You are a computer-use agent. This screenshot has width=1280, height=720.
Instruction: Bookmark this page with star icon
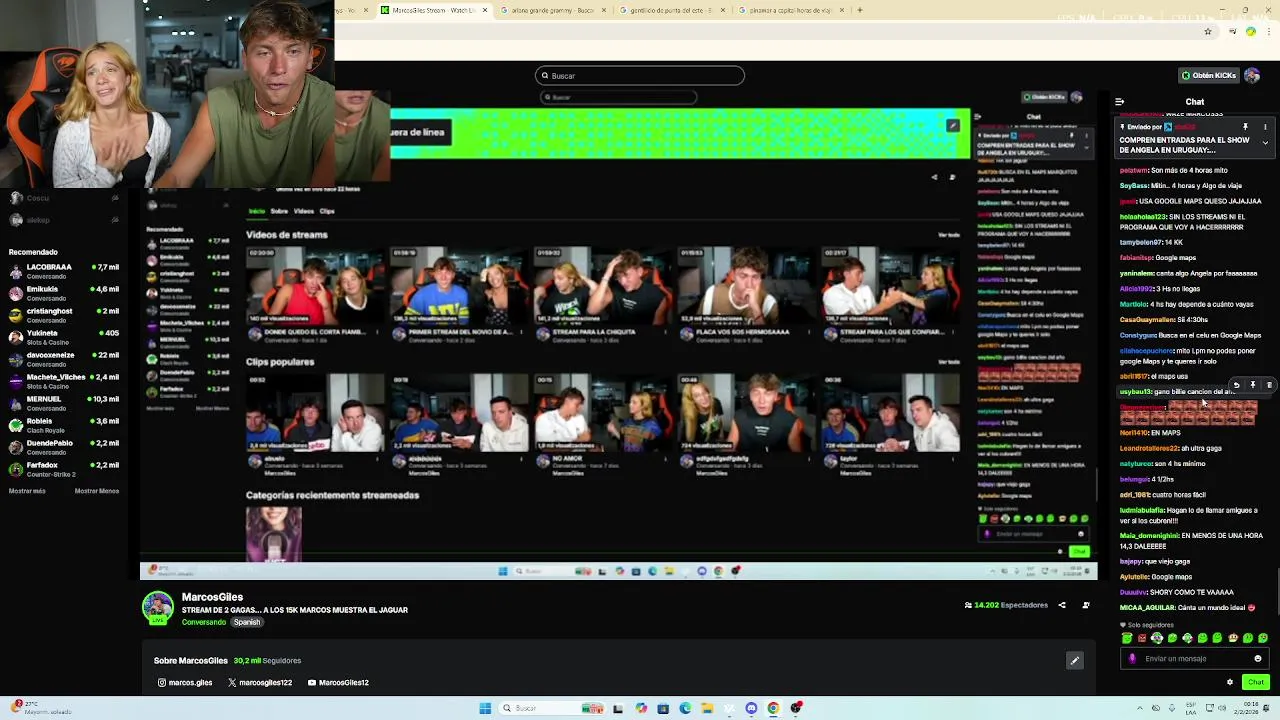click(x=1208, y=32)
